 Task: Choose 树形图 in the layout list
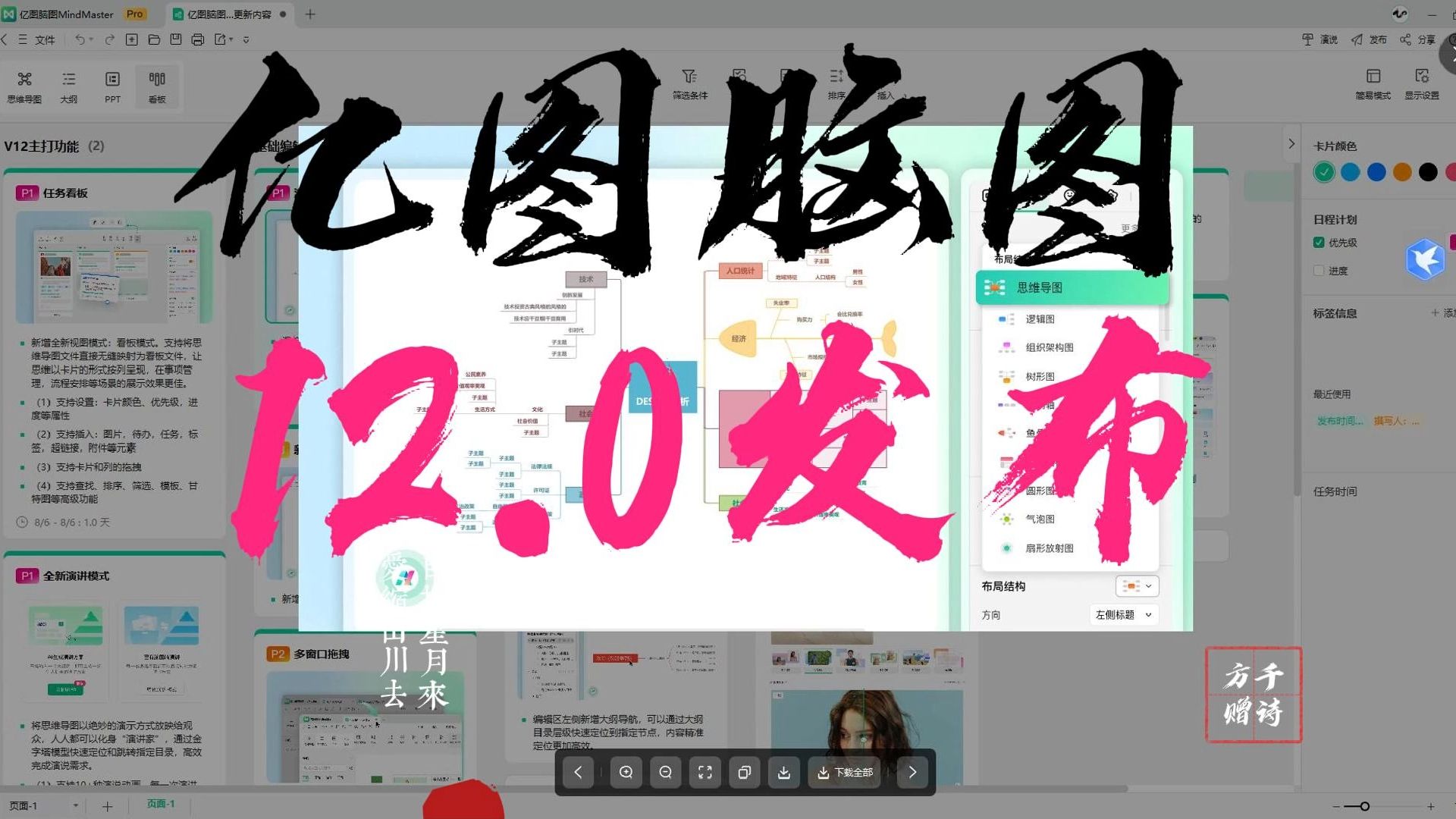click(1040, 376)
